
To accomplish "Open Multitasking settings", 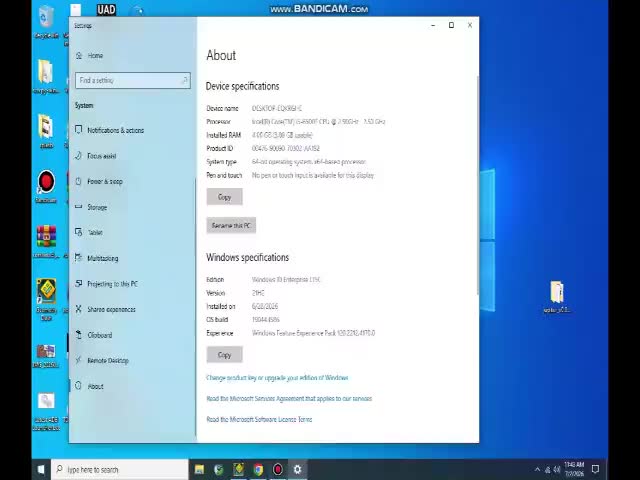I will coord(103,258).
